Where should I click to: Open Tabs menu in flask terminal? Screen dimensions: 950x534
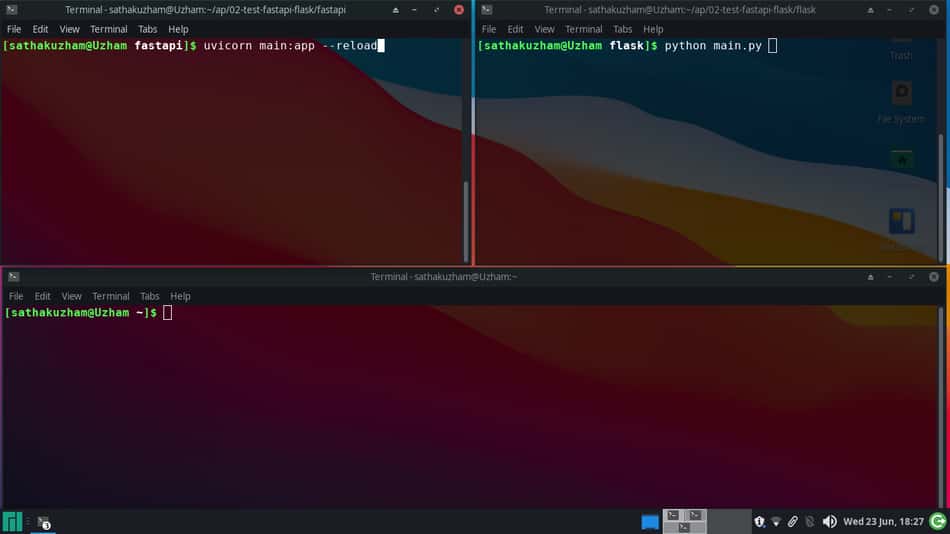point(622,29)
